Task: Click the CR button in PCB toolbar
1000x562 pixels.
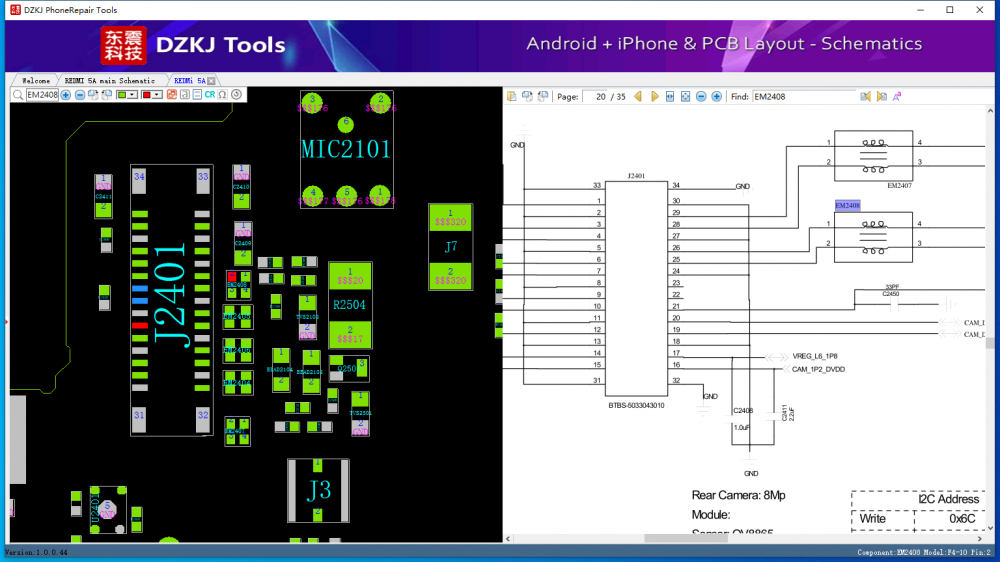Action: pos(210,95)
